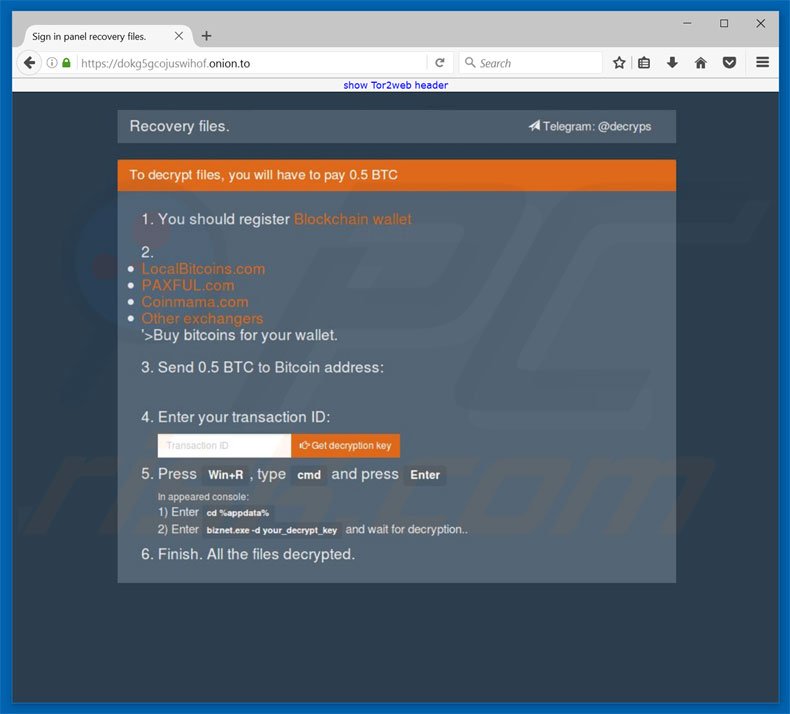Reload the page with the refresh icon
Viewport: 790px width, 714px height.
[x=440, y=62]
